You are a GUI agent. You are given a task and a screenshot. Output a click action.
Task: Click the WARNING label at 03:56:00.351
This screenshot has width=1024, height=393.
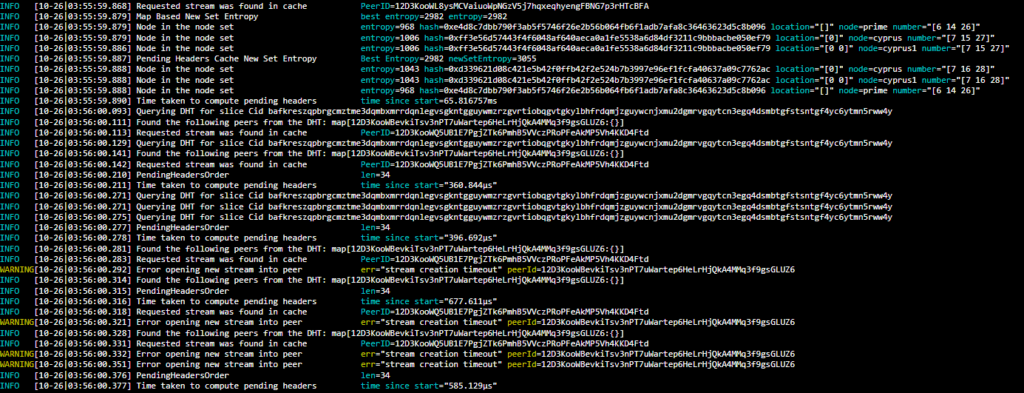16,364
